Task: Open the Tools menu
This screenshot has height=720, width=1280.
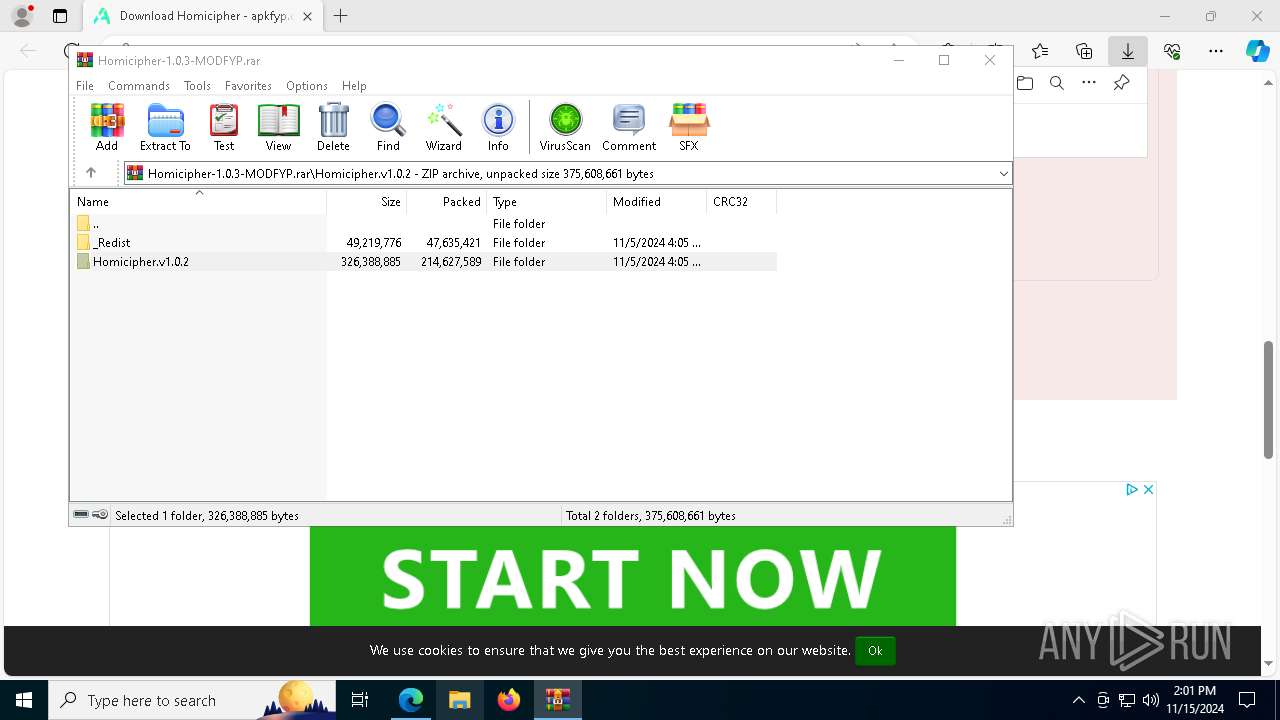Action: (197, 86)
